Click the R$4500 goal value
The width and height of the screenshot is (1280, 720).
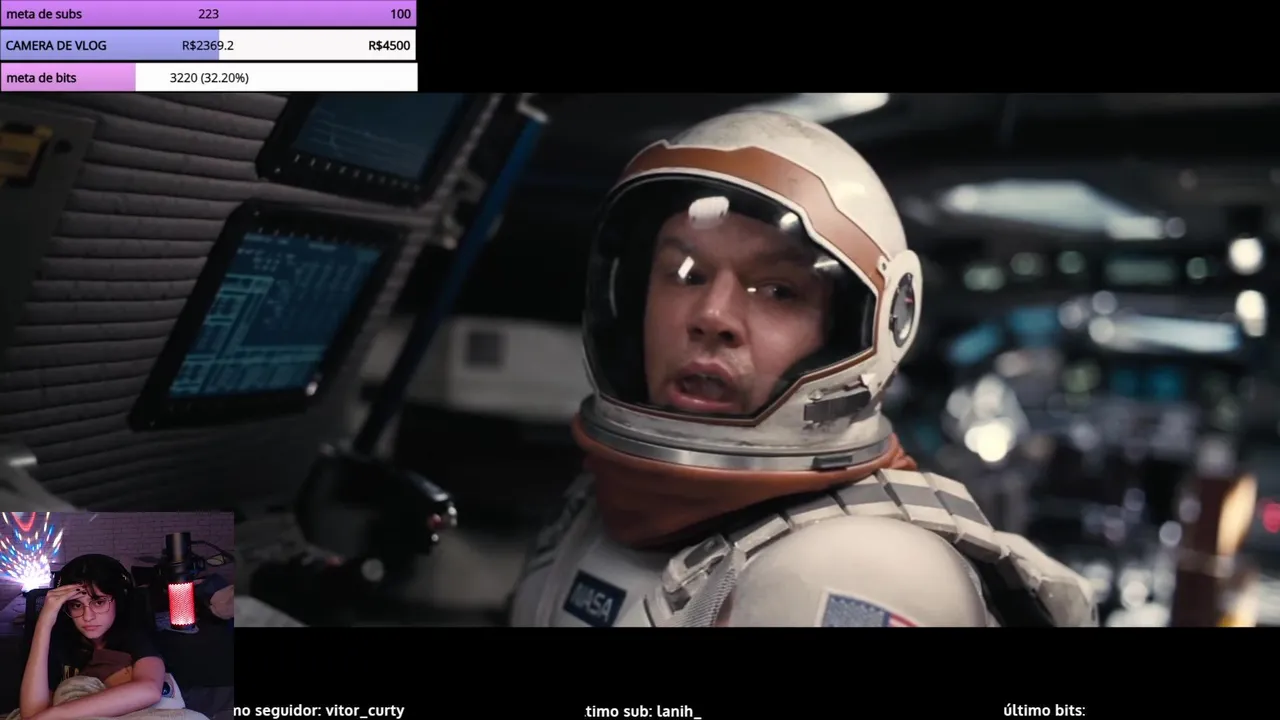coord(389,45)
